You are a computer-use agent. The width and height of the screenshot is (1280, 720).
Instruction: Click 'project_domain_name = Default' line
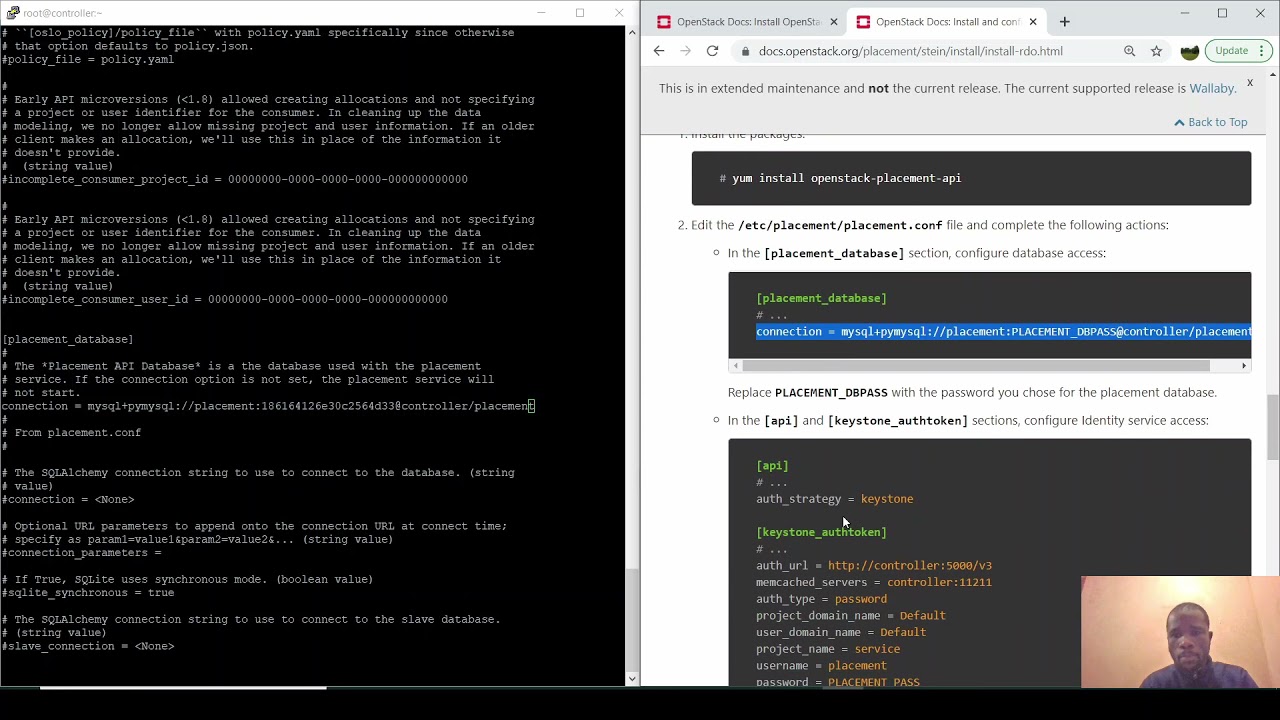[x=851, y=616]
